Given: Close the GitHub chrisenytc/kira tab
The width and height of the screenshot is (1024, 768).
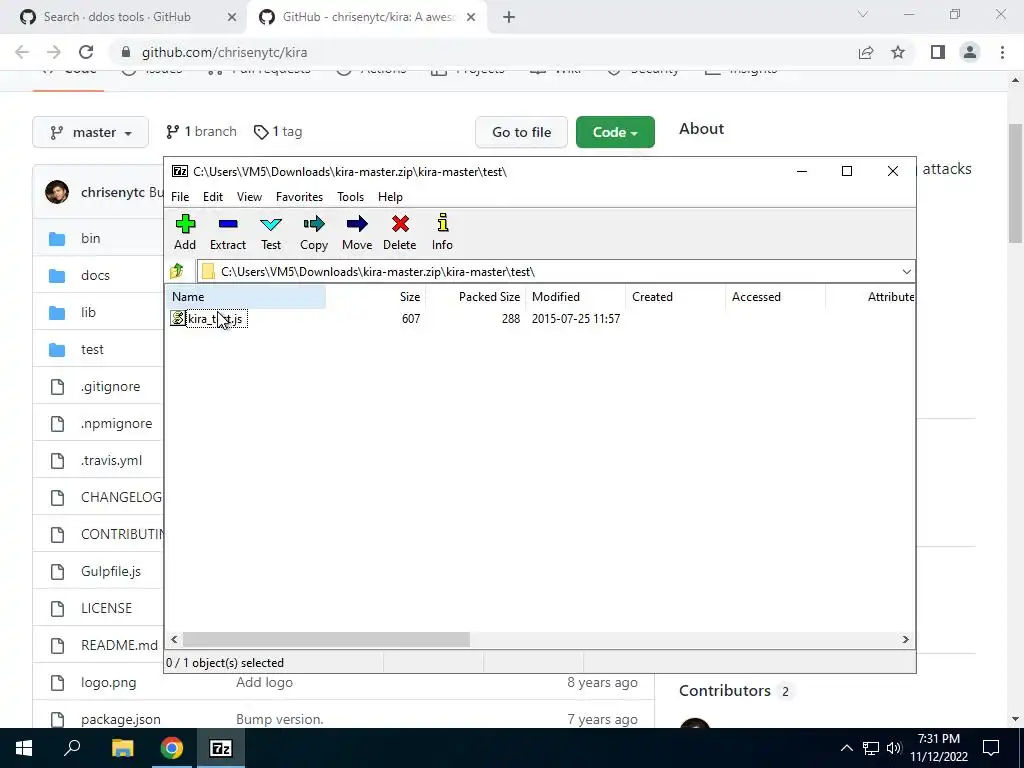Looking at the screenshot, I should 471,17.
